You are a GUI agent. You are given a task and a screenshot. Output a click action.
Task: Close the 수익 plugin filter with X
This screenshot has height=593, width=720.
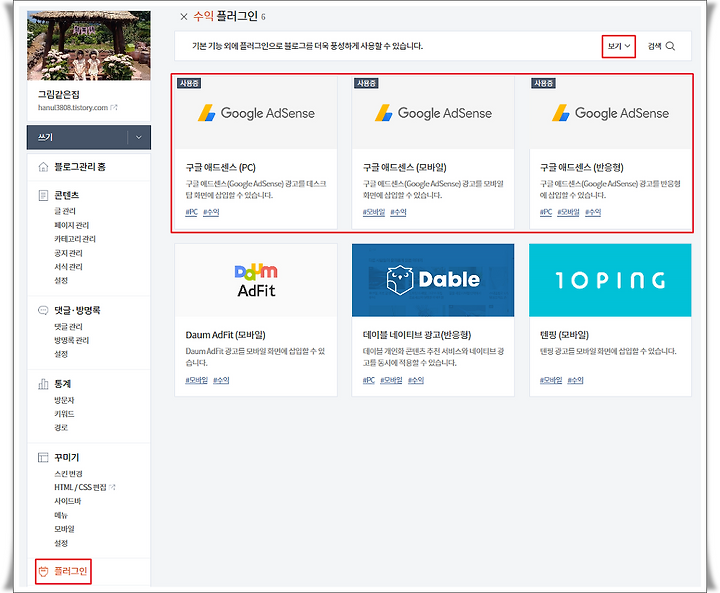184,17
